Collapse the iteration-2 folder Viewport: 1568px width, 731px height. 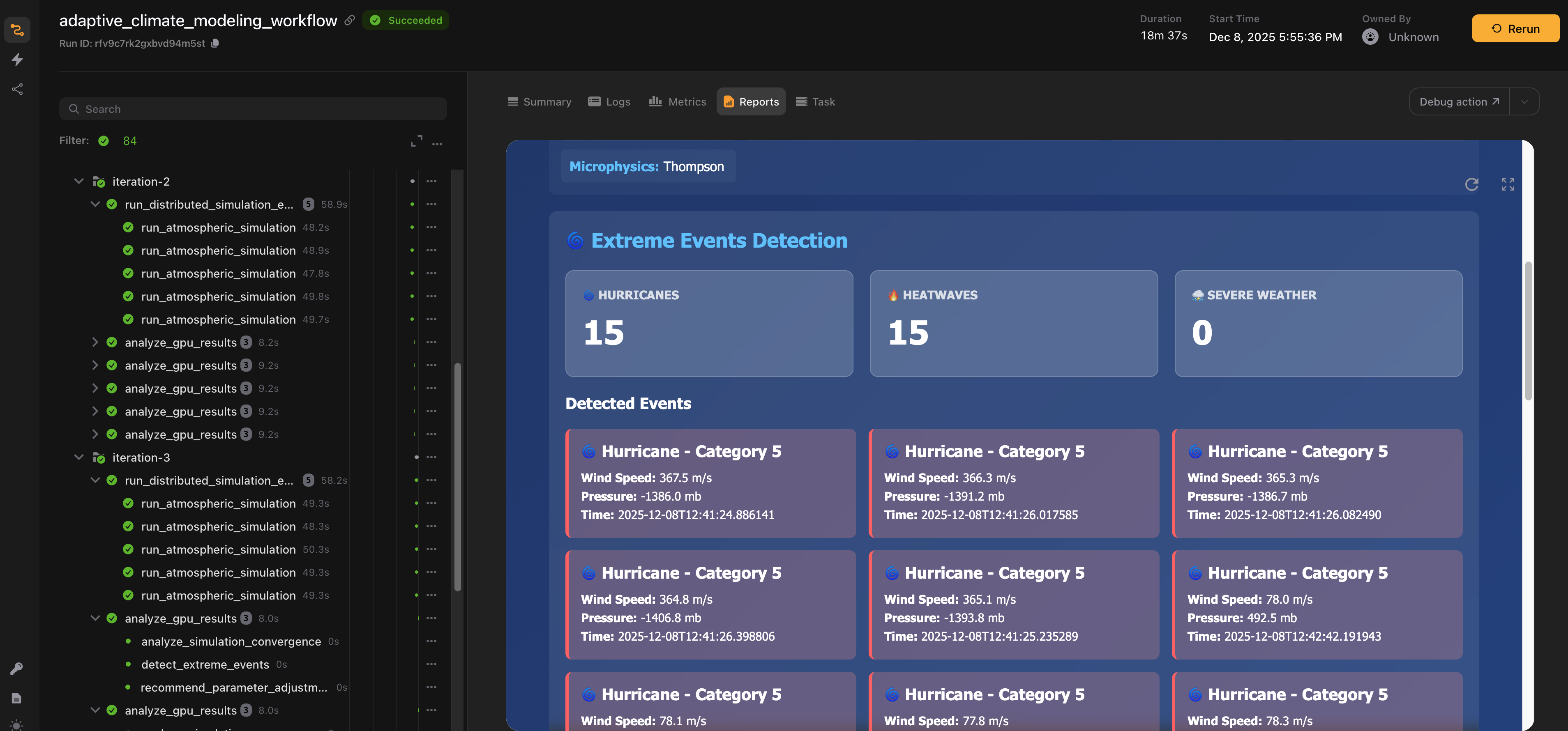(78, 181)
